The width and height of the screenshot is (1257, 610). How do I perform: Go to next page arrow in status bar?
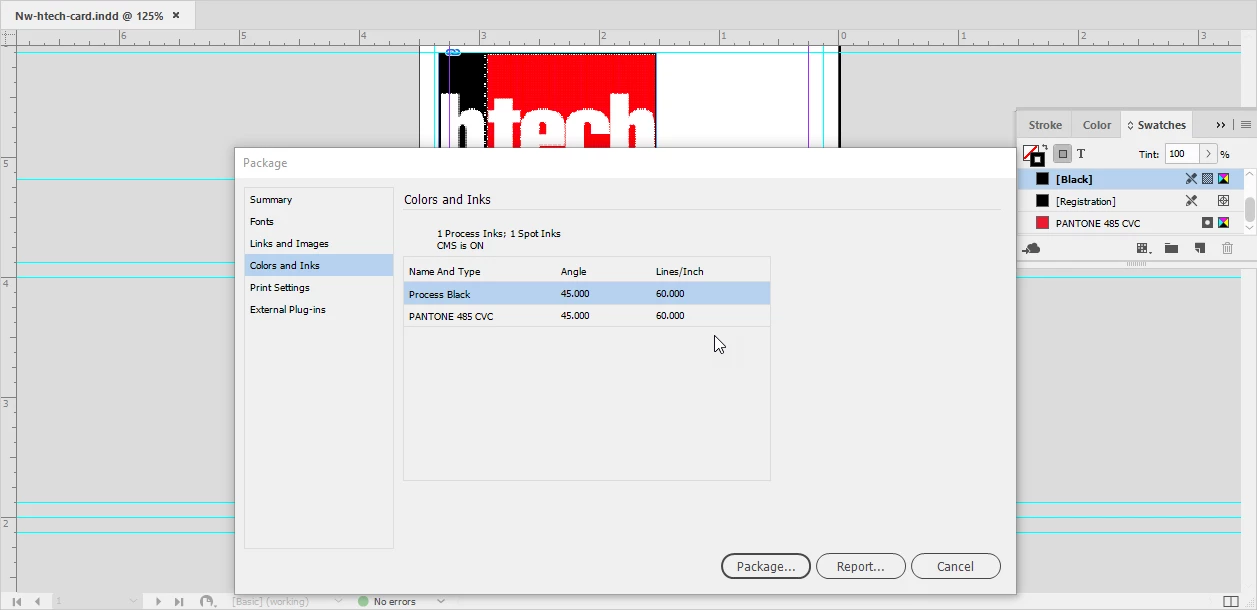158,601
